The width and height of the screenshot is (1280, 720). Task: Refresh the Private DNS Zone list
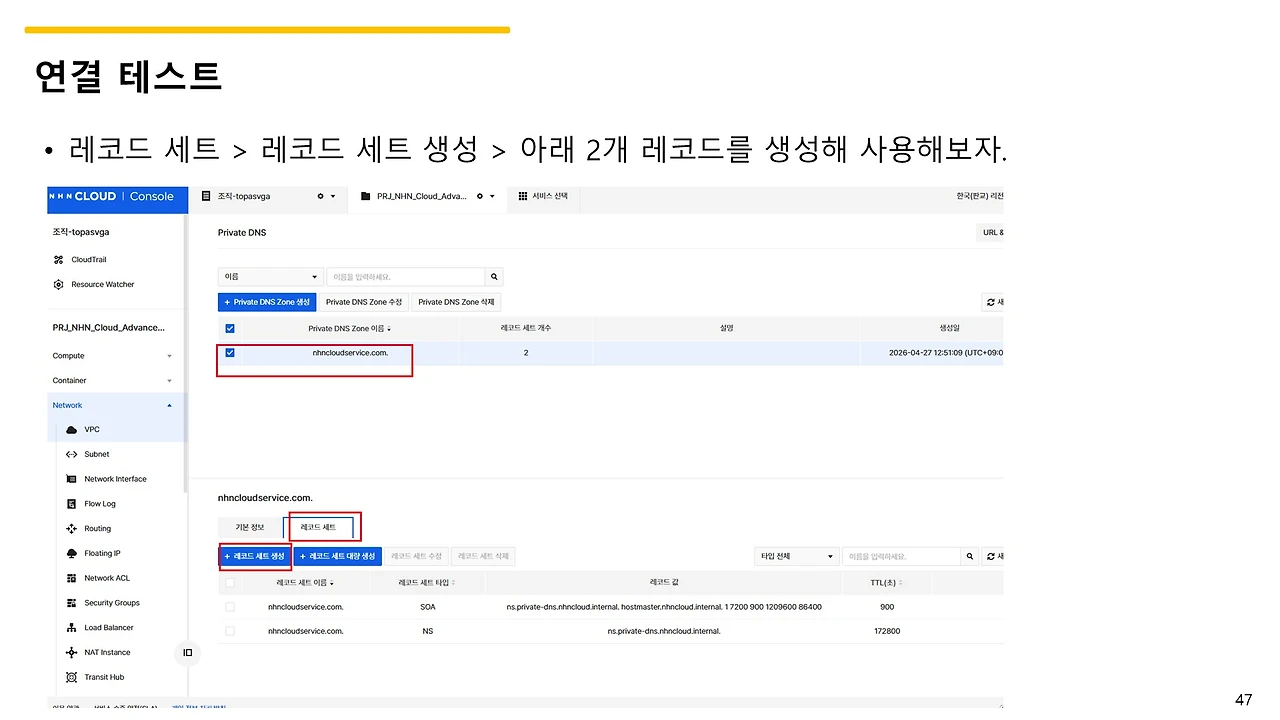[993, 302]
